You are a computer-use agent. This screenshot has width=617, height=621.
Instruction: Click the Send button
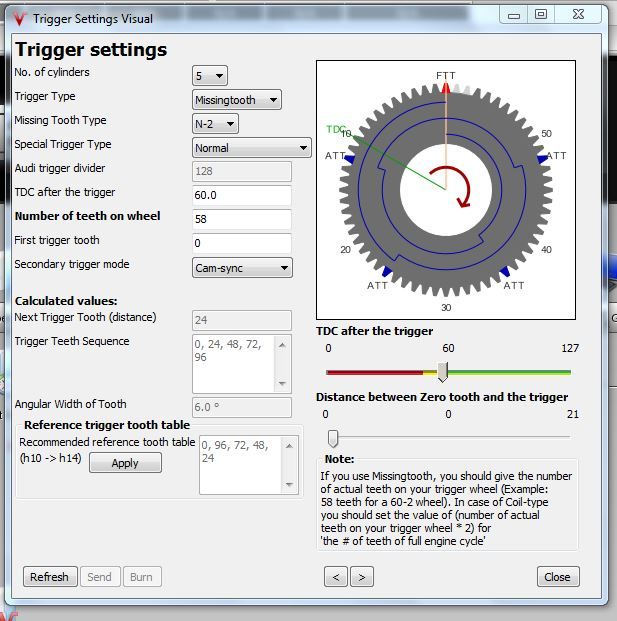tap(100, 577)
